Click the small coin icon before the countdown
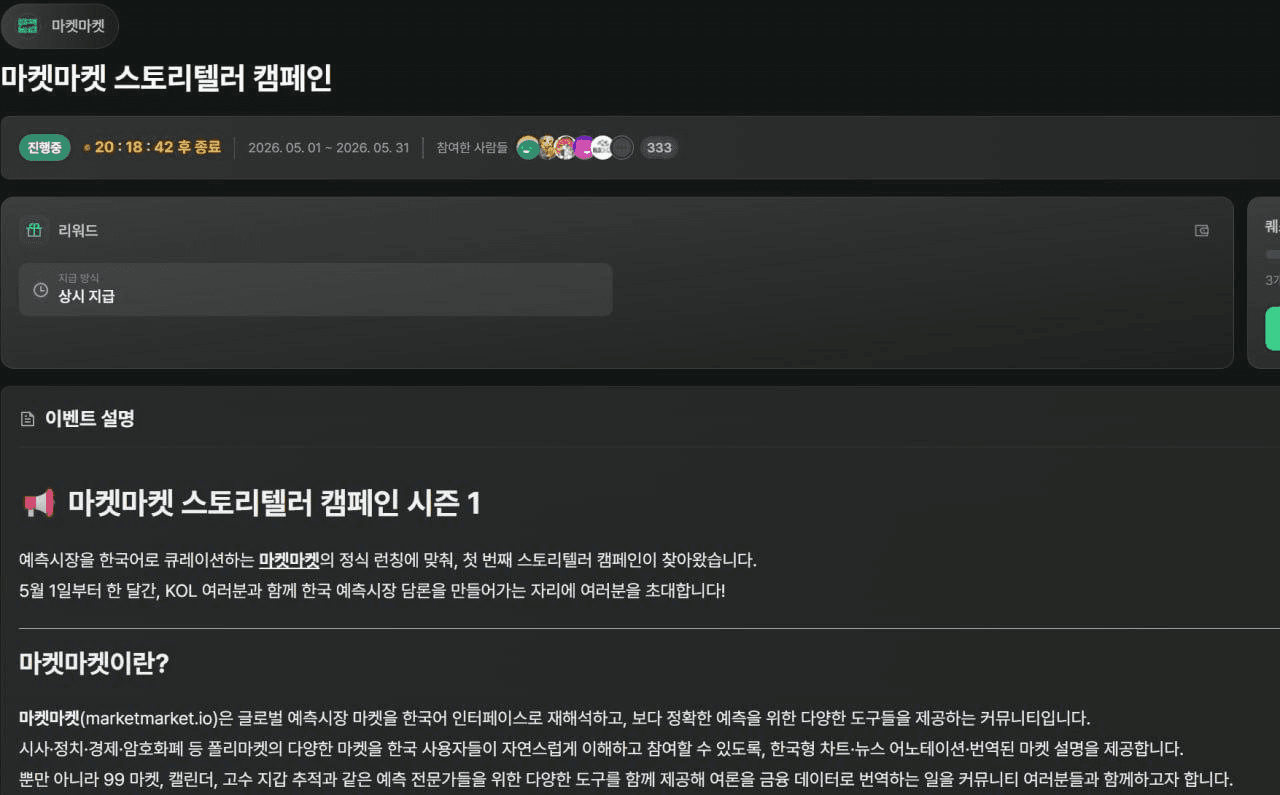1280x795 pixels. [x=86, y=148]
